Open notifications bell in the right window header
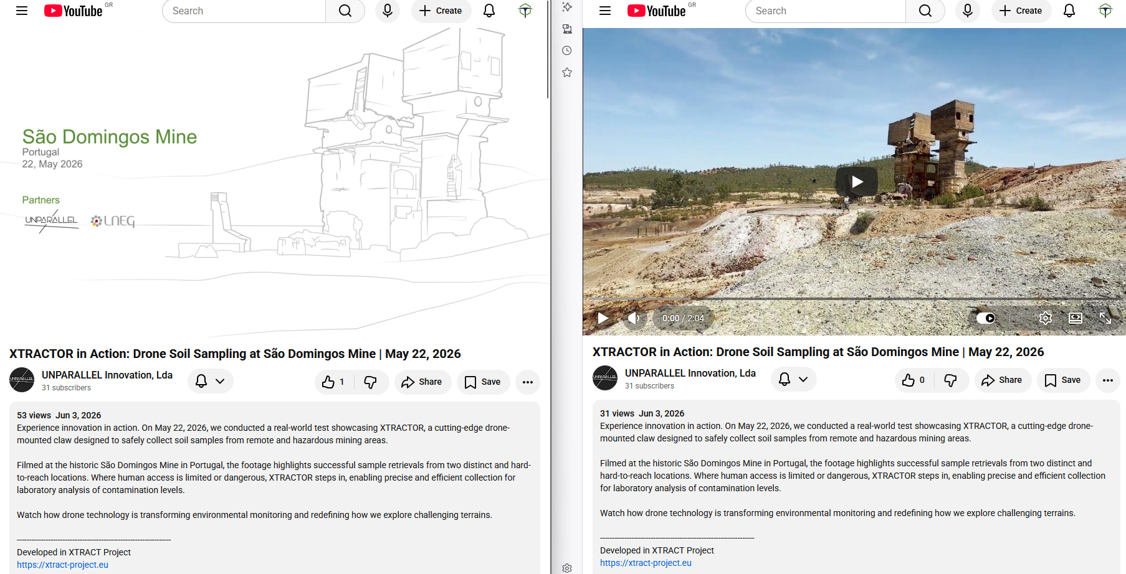Viewport: 1126px width, 574px height. click(1069, 11)
